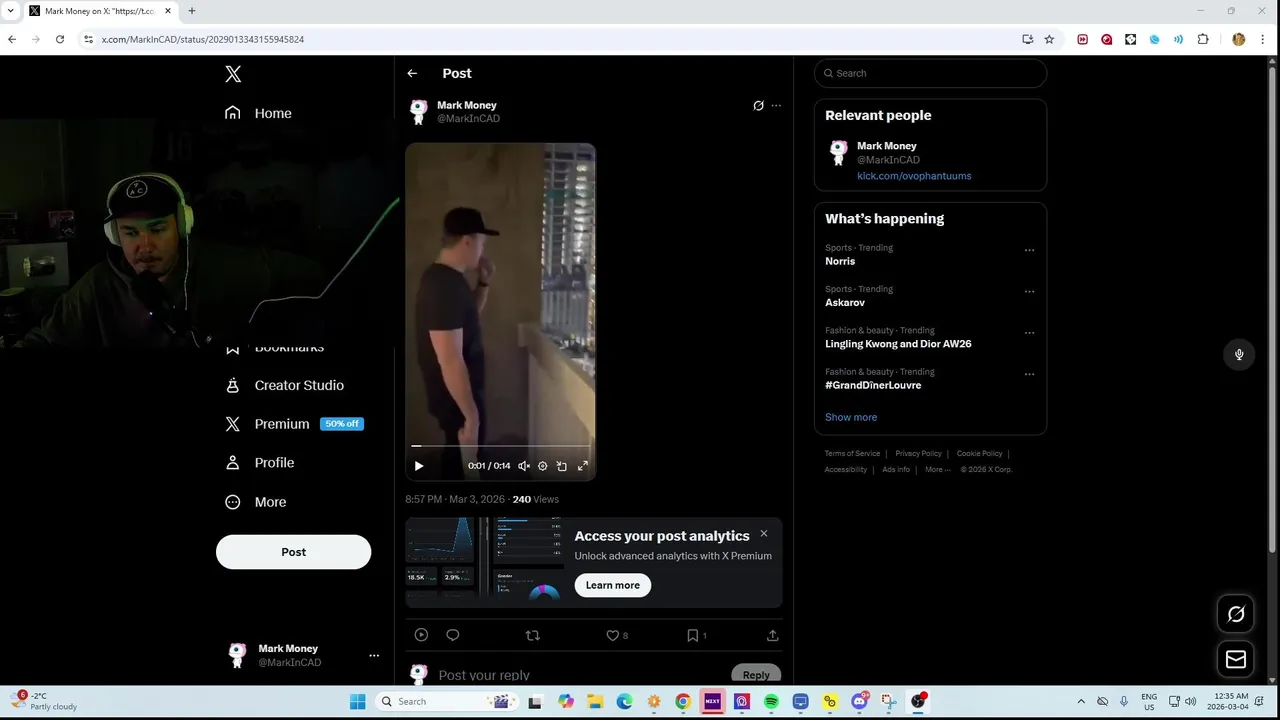The image size is (1280, 720).
Task: Click the Reply button
Action: (x=756, y=675)
